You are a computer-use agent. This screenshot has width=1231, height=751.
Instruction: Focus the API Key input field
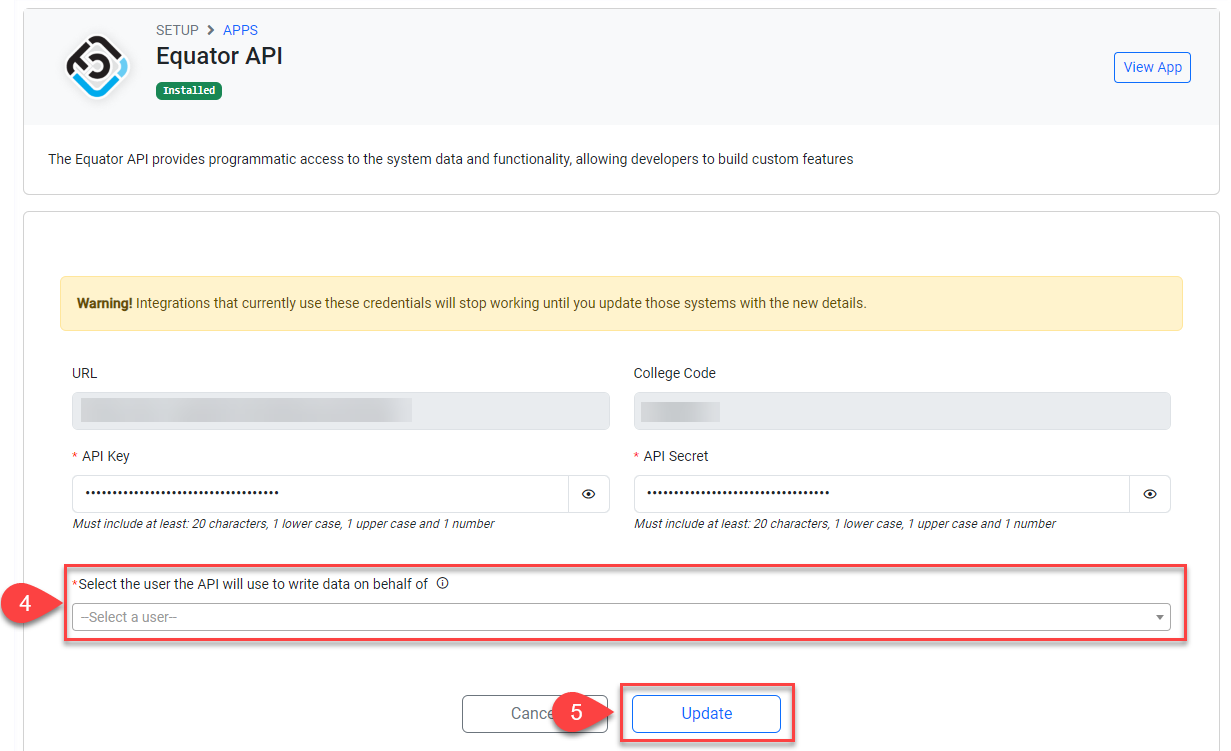pos(320,494)
